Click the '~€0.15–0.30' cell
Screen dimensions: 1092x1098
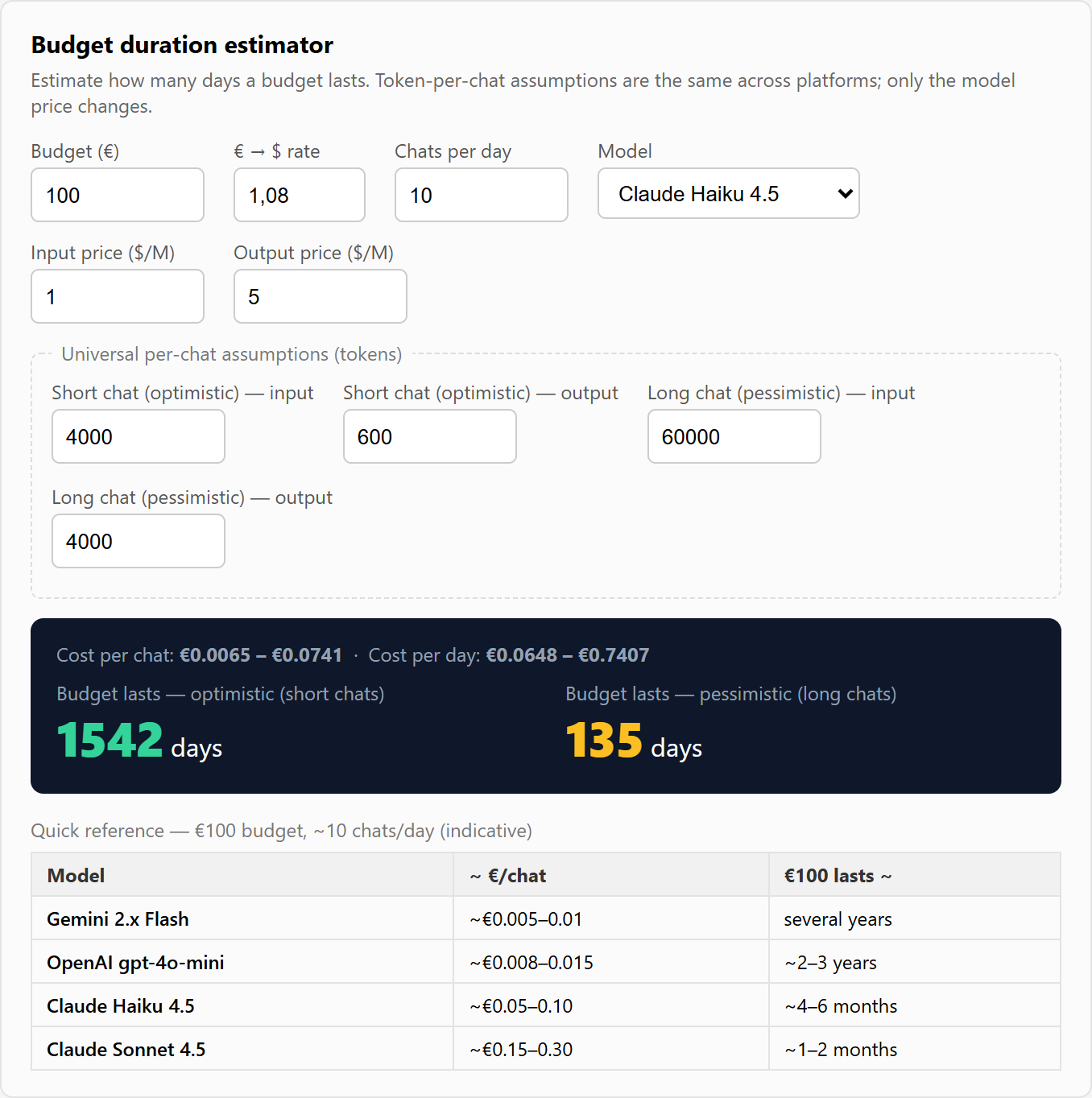pos(611,1050)
